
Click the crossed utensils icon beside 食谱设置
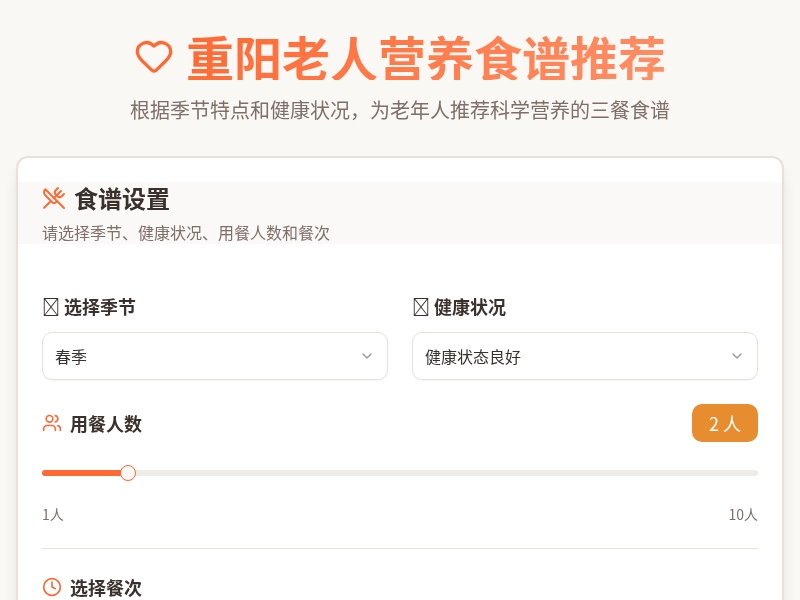(x=54, y=198)
